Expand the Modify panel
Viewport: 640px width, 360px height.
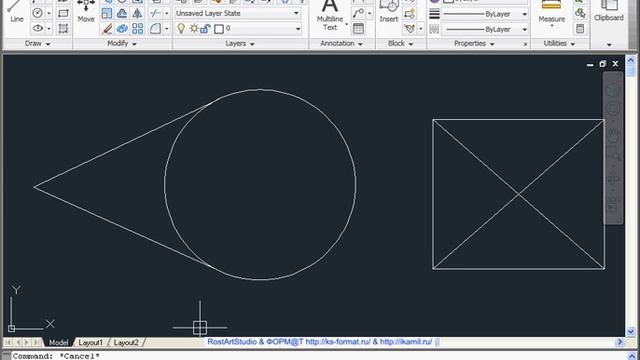122,43
